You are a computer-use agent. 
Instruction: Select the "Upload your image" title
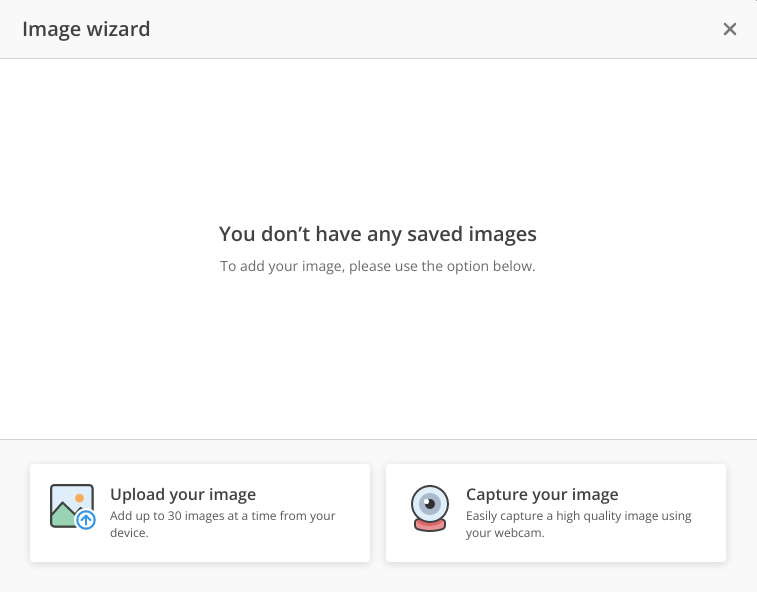point(183,494)
